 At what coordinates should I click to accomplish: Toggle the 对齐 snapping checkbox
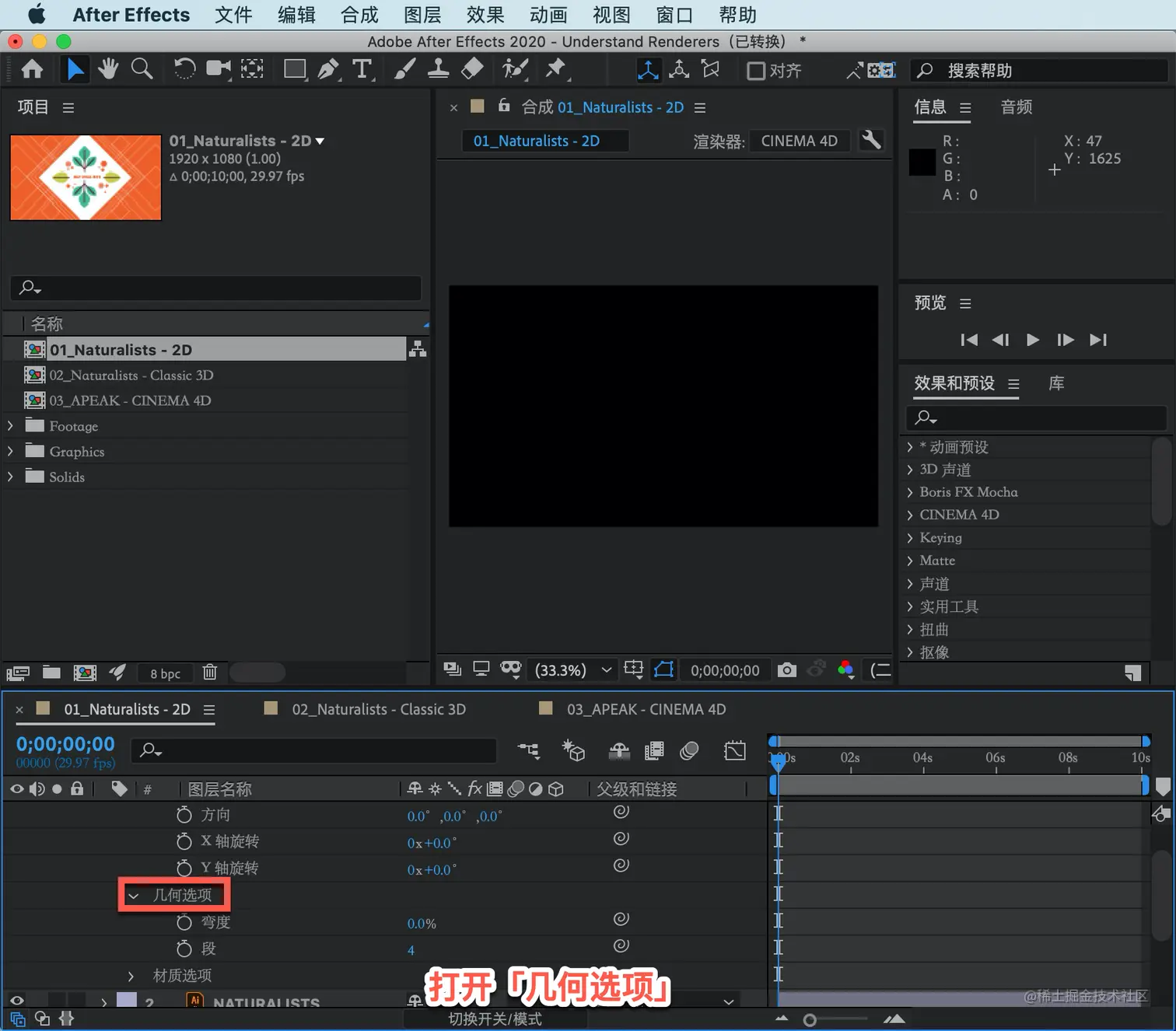click(755, 71)
